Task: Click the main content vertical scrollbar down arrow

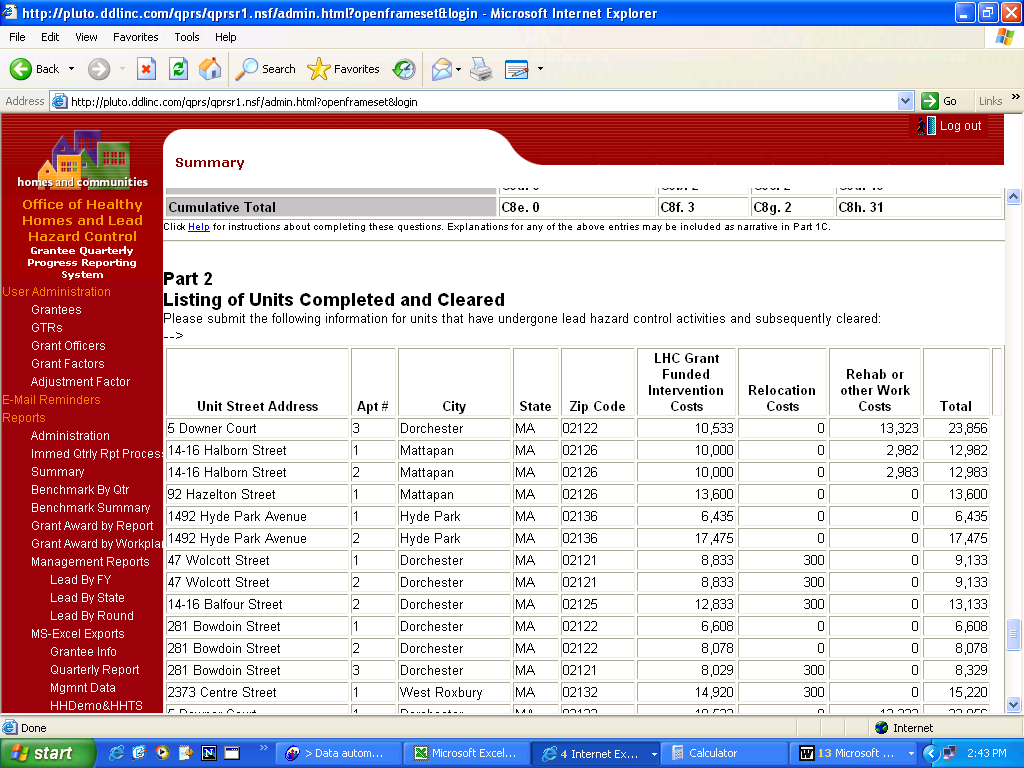Action: 1013,704
